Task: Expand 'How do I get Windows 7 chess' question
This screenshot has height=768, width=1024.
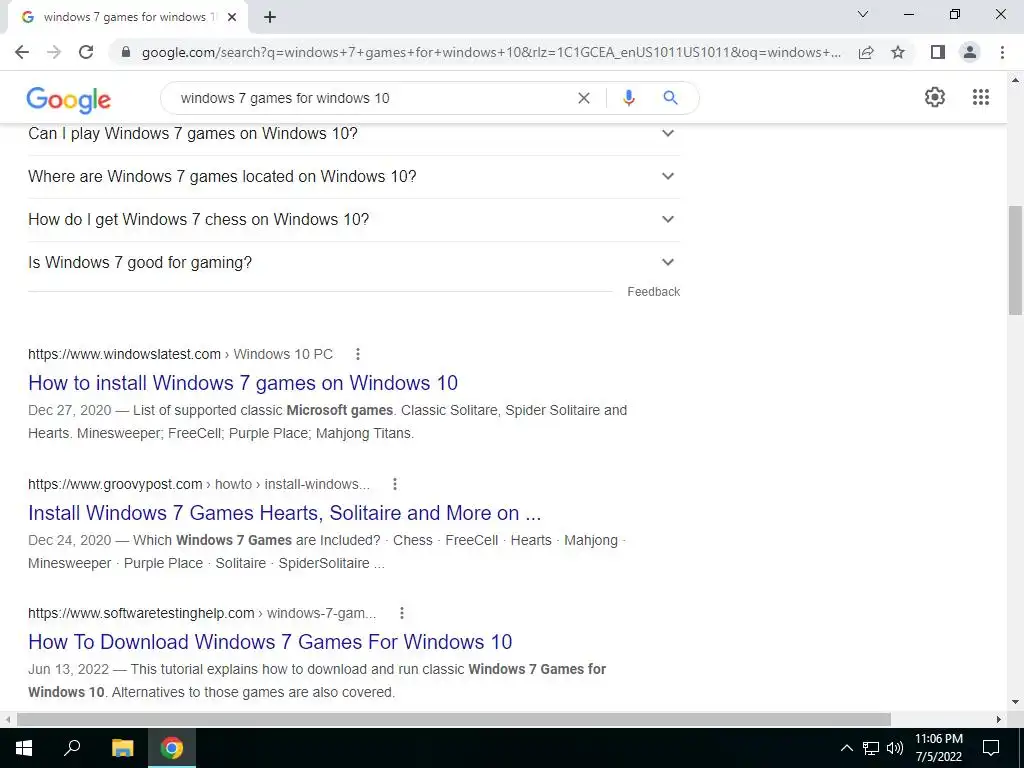Action: [x=353, y=219]
